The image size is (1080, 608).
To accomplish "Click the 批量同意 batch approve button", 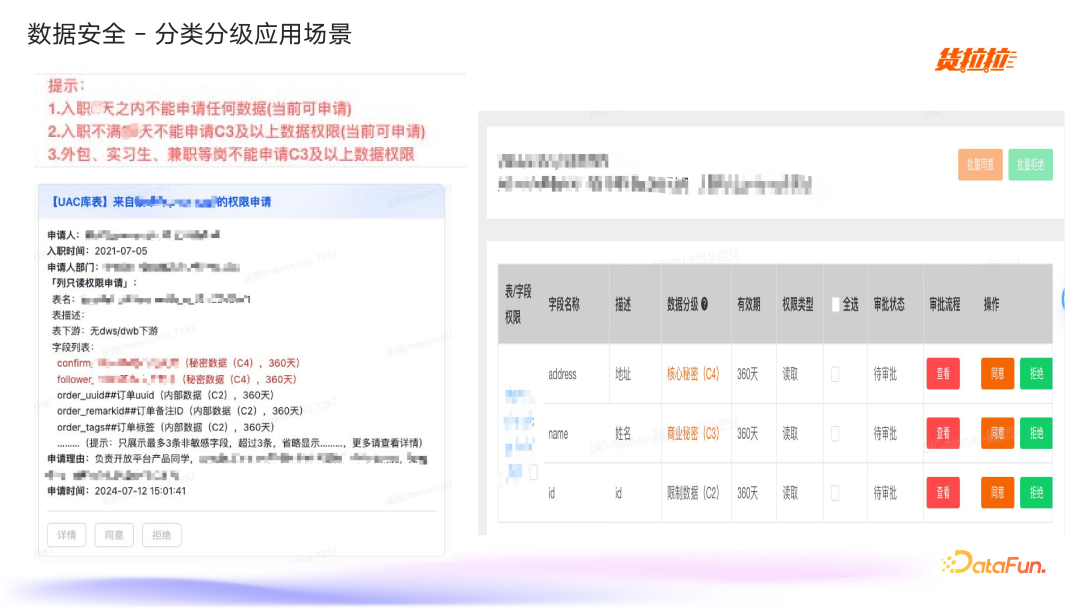I will pos(979,165).
